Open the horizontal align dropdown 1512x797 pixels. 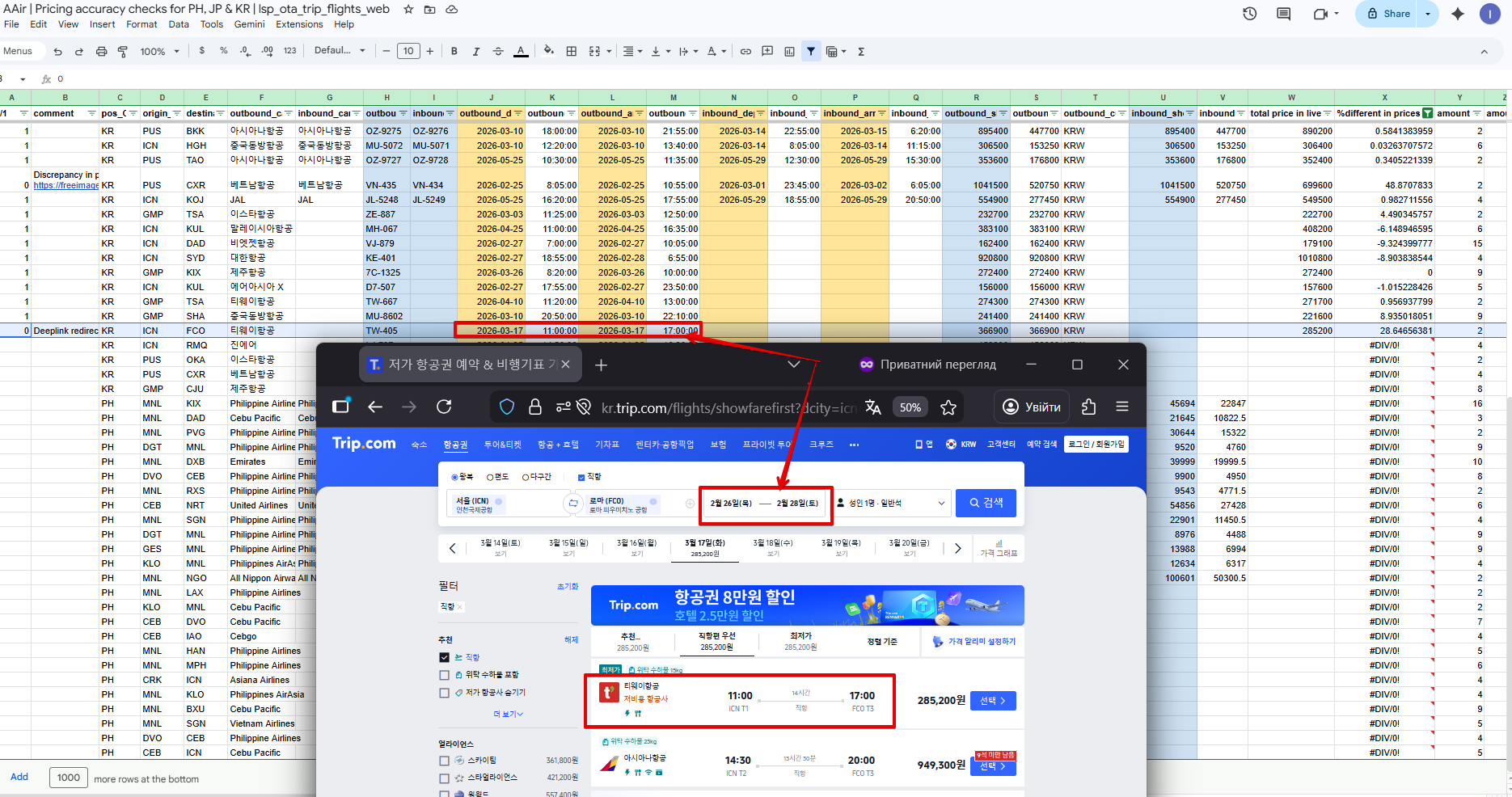click(x=632, y=52)
